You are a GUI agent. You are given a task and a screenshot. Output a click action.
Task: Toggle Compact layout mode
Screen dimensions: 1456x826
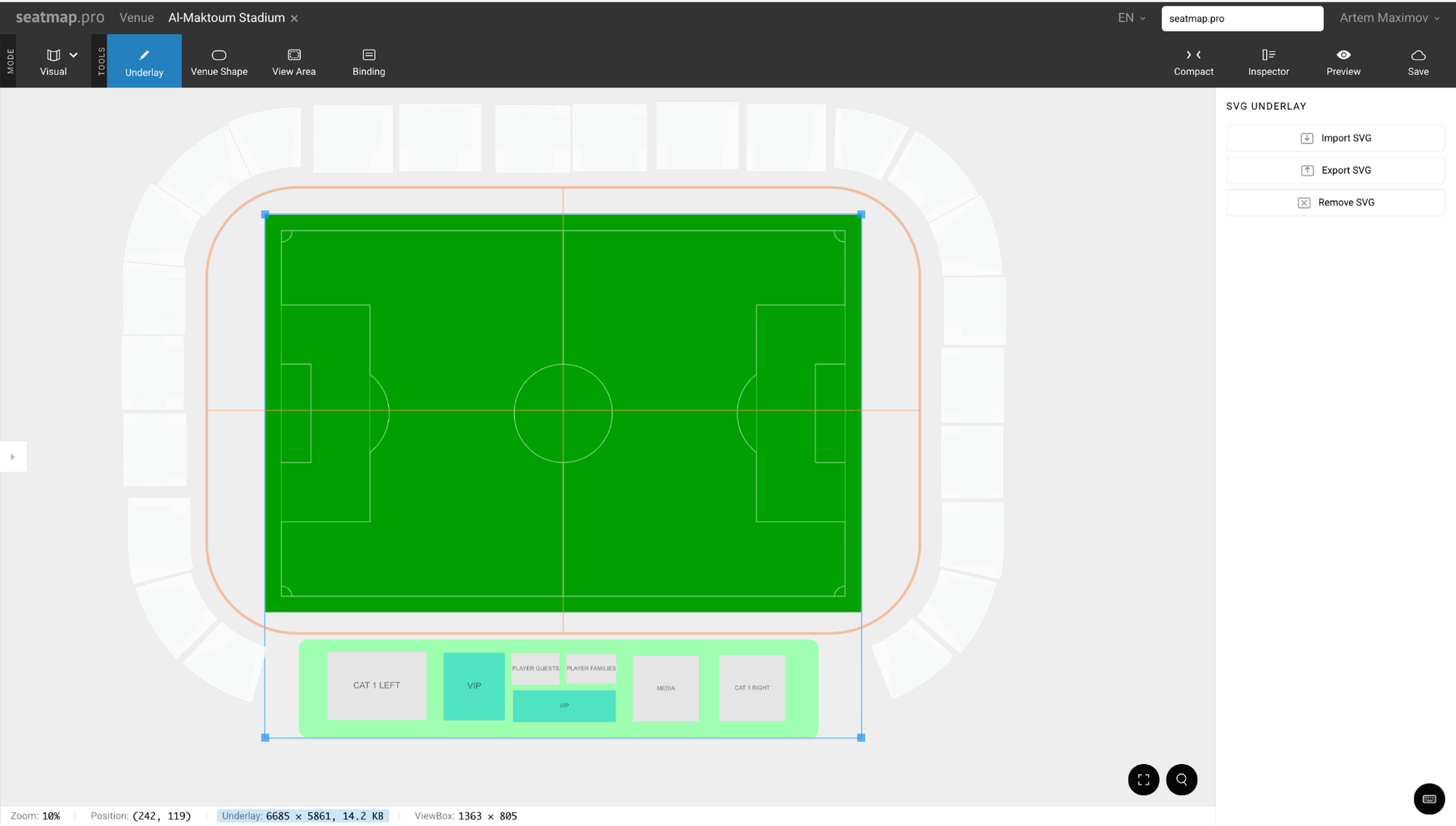(1193, 61)
